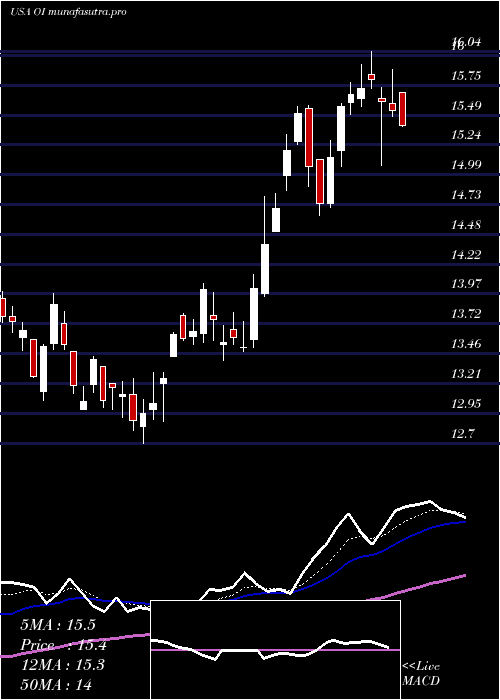Click the '5MA : 15.5' legend text
Screen dimensions: 500x700
point(58,625)
